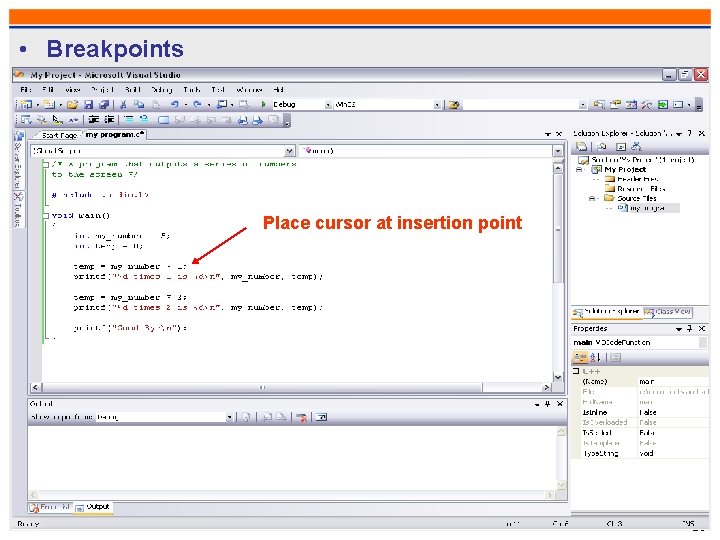Select the Header Files folder
Image resolution: width=720 pixels, height=540 pixels.
[x=632, y=179]
